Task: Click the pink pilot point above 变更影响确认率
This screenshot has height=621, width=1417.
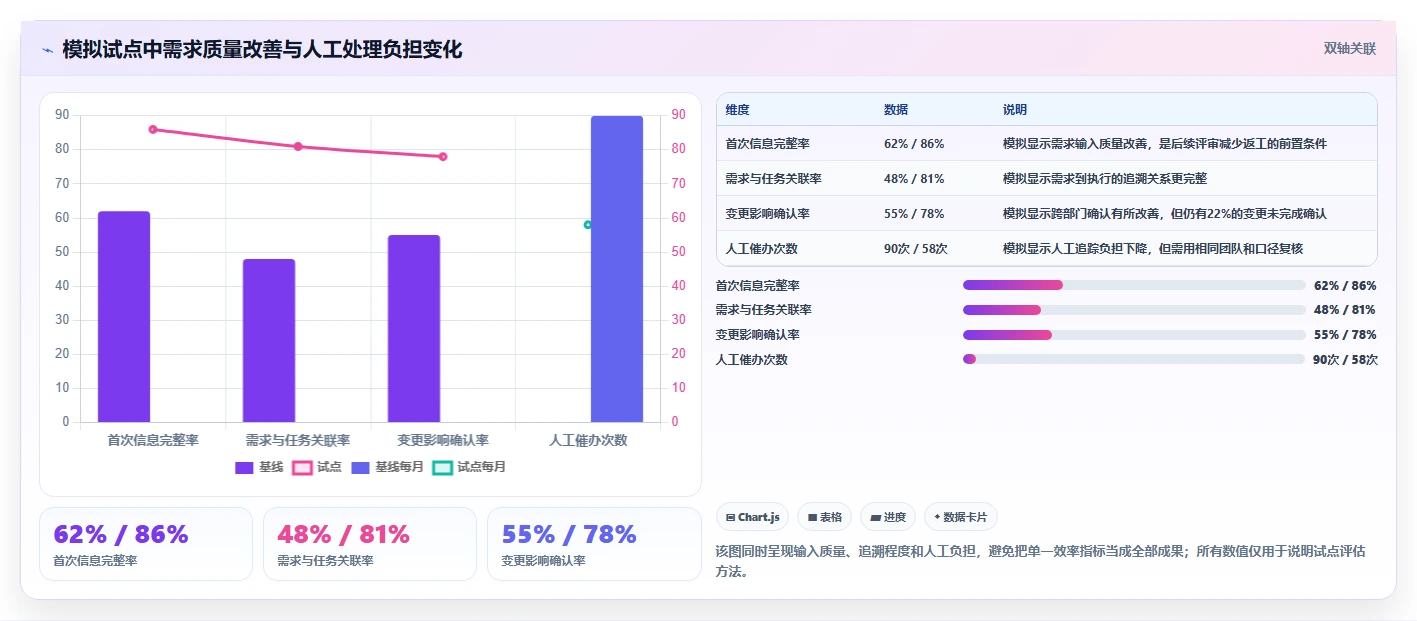Action: pyautogui.click(x=443, y=156)
